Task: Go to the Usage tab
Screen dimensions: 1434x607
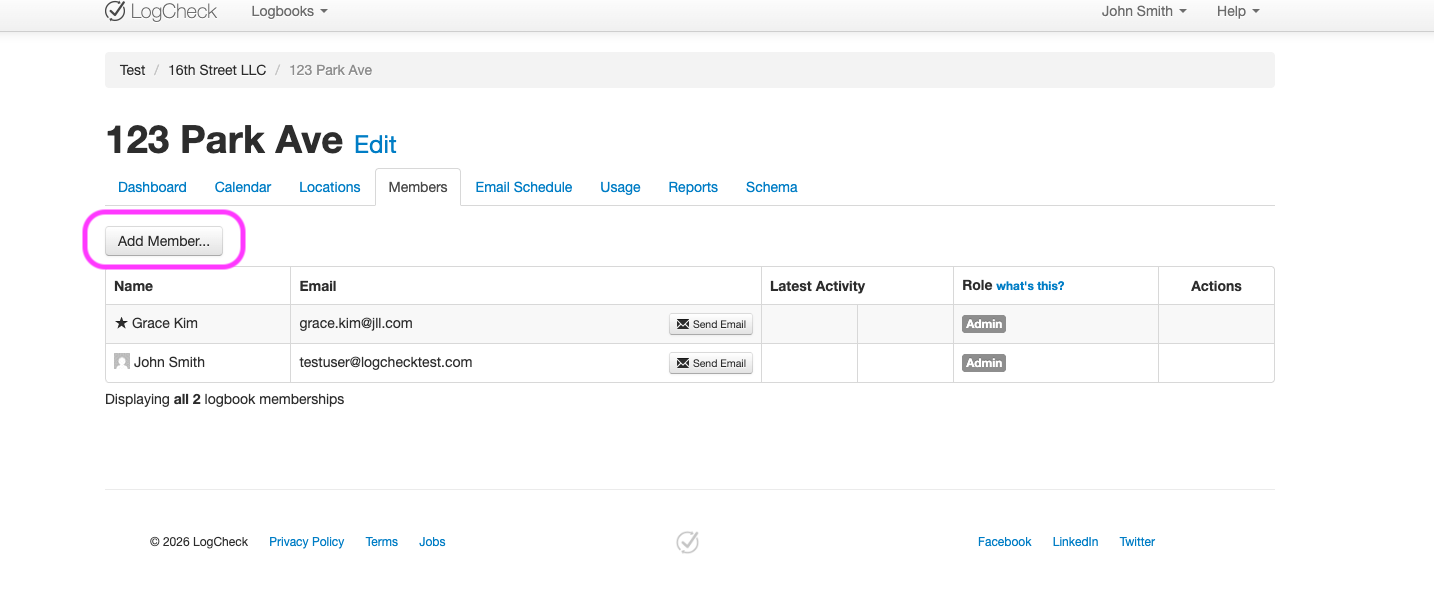Action: [x=620, y=187]
